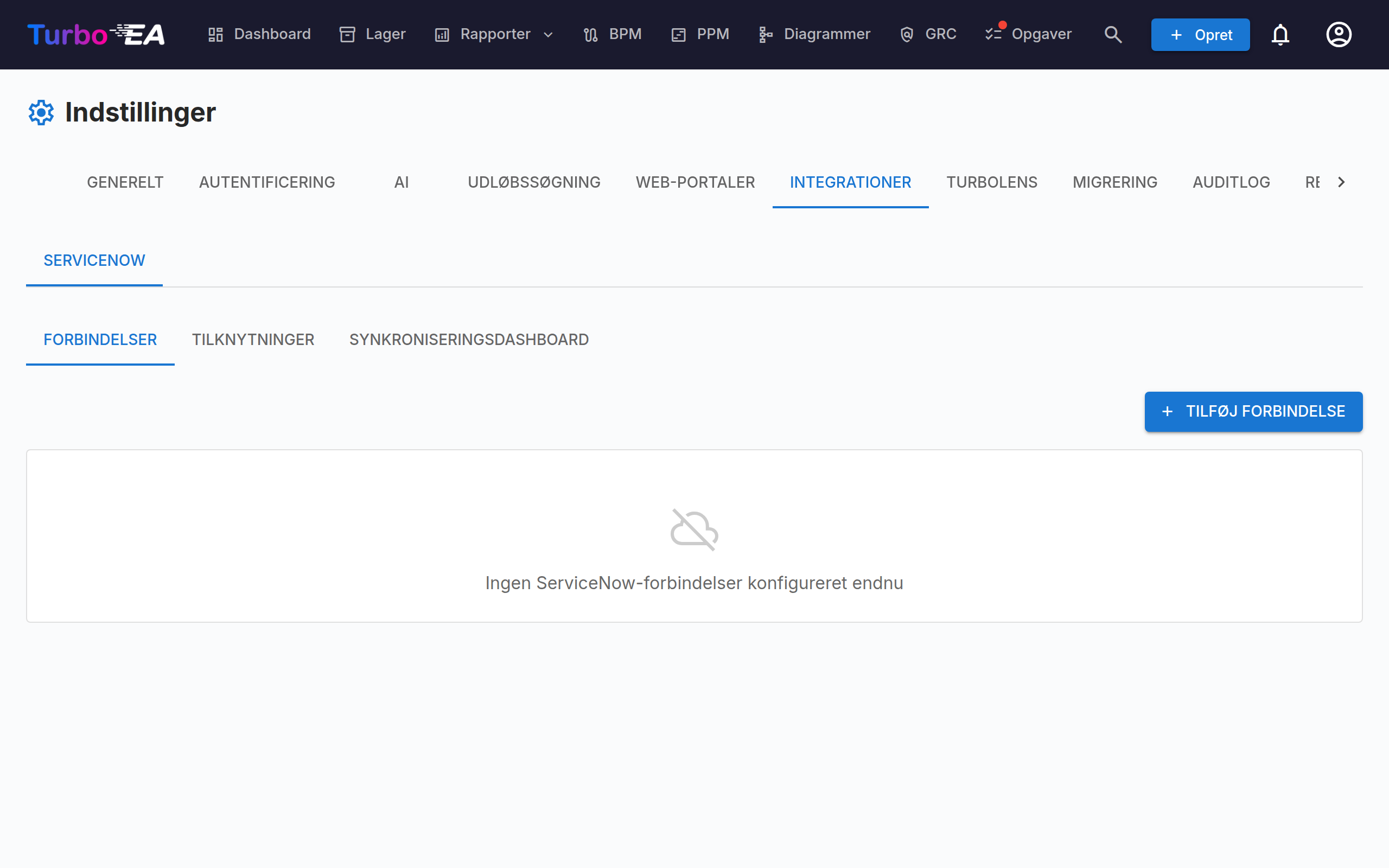Open the user account menu

(1339, 34)
